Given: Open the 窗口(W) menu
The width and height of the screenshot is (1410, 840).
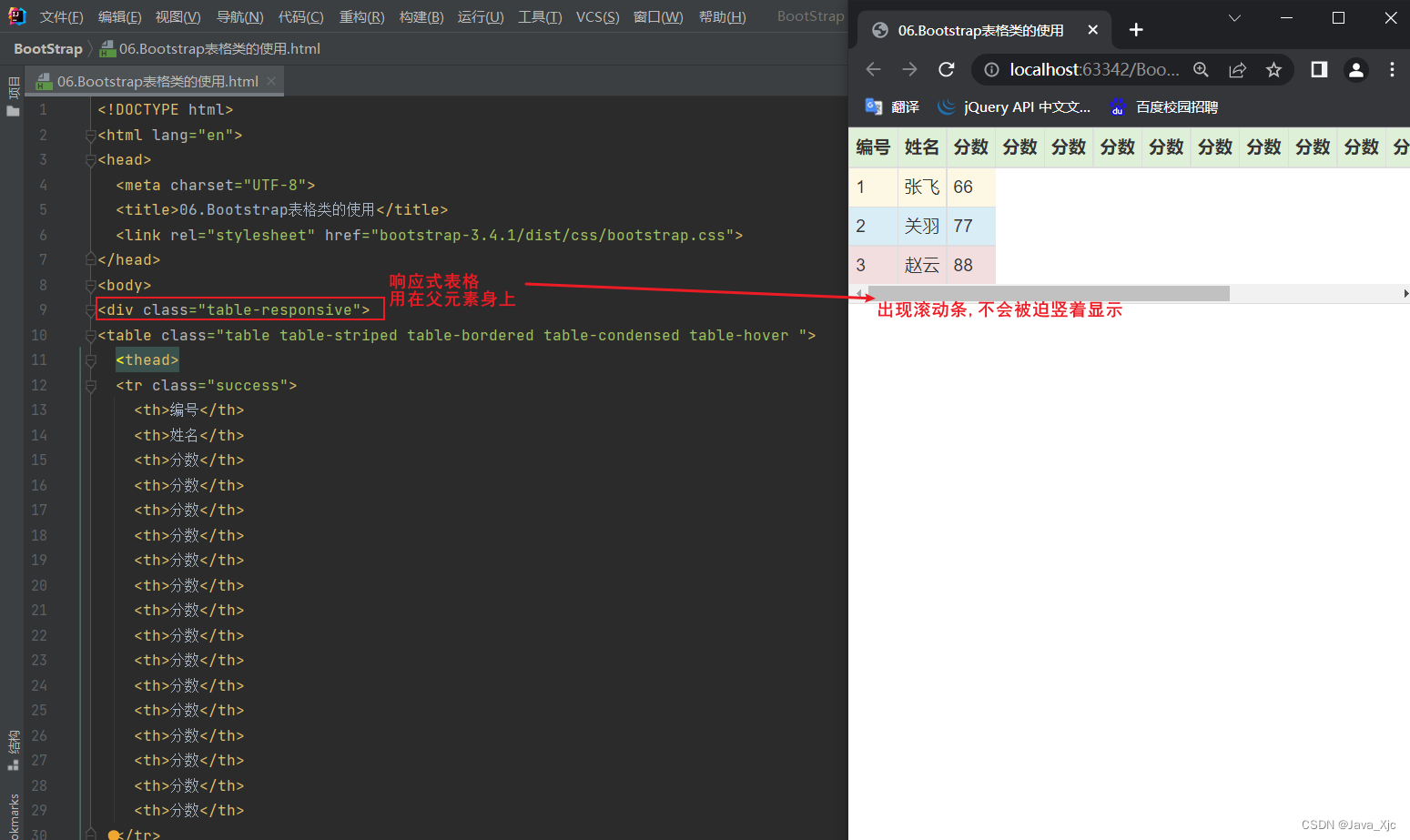Looking at the screenshot, I should (x=658, y=17).
